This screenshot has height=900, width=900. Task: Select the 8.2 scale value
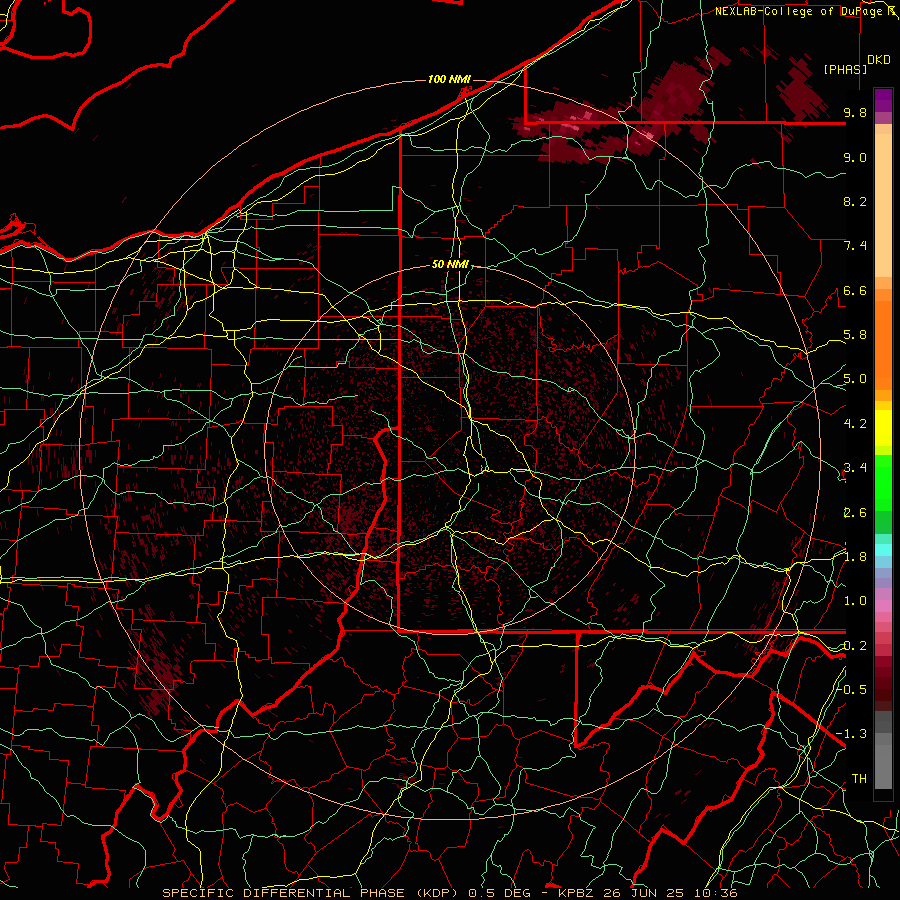855,201
